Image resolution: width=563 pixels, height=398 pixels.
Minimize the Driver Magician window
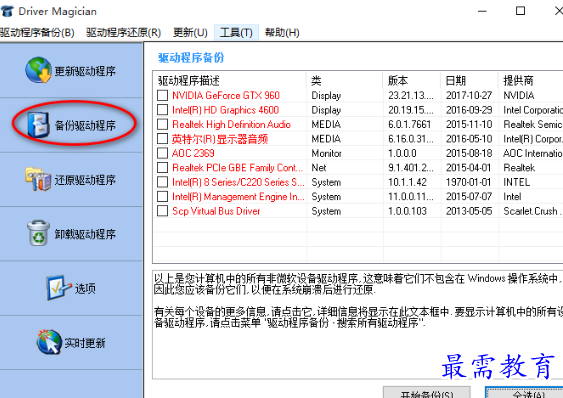coord(482,11)
